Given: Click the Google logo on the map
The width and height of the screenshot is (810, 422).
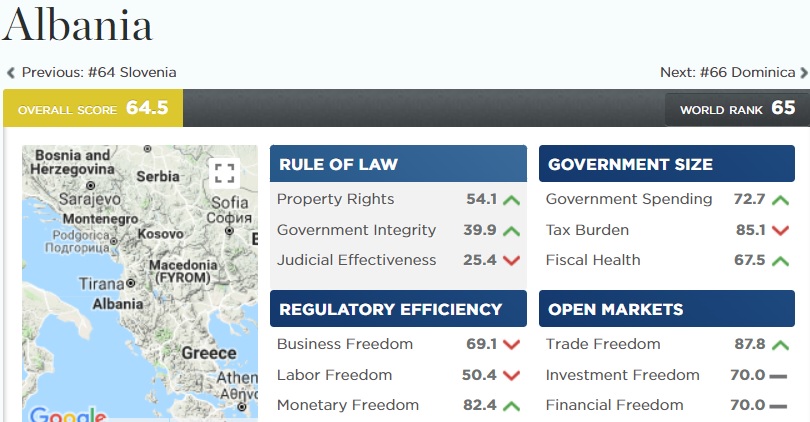Looking at the screenshot, I should tap(67, 414).
